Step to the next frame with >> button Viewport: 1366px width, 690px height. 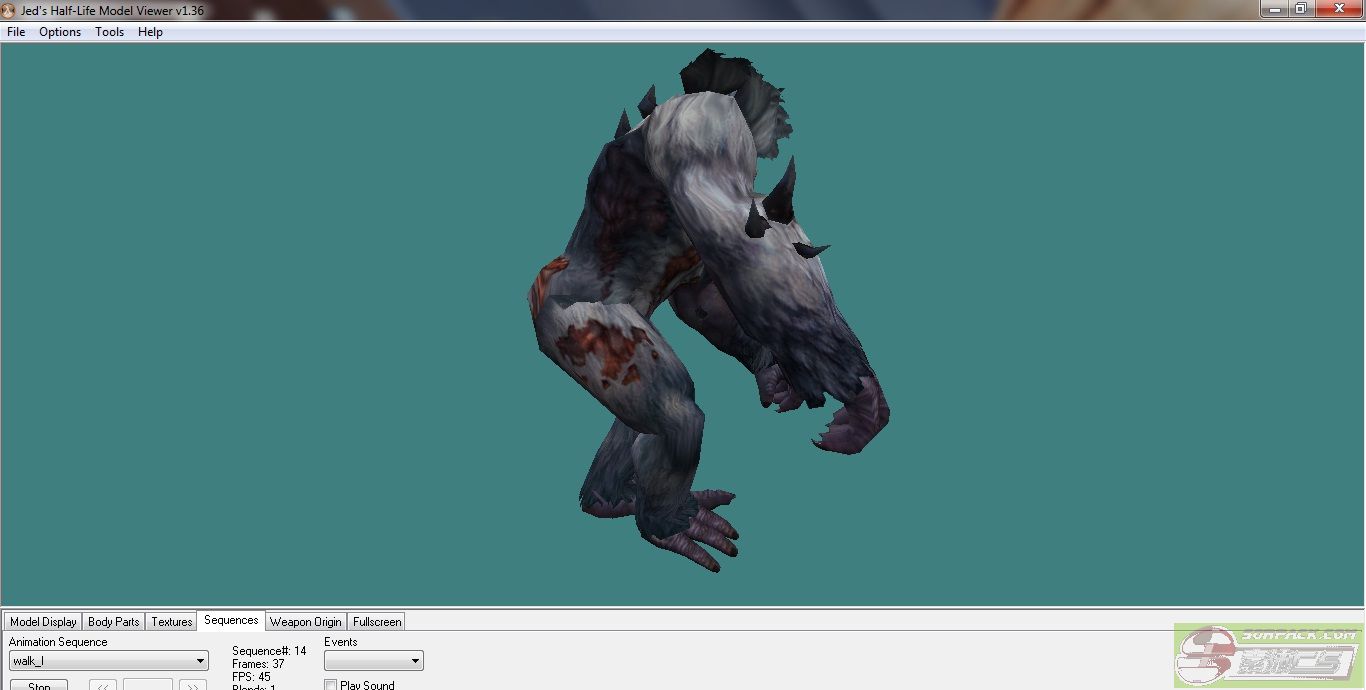click(192, 685)
